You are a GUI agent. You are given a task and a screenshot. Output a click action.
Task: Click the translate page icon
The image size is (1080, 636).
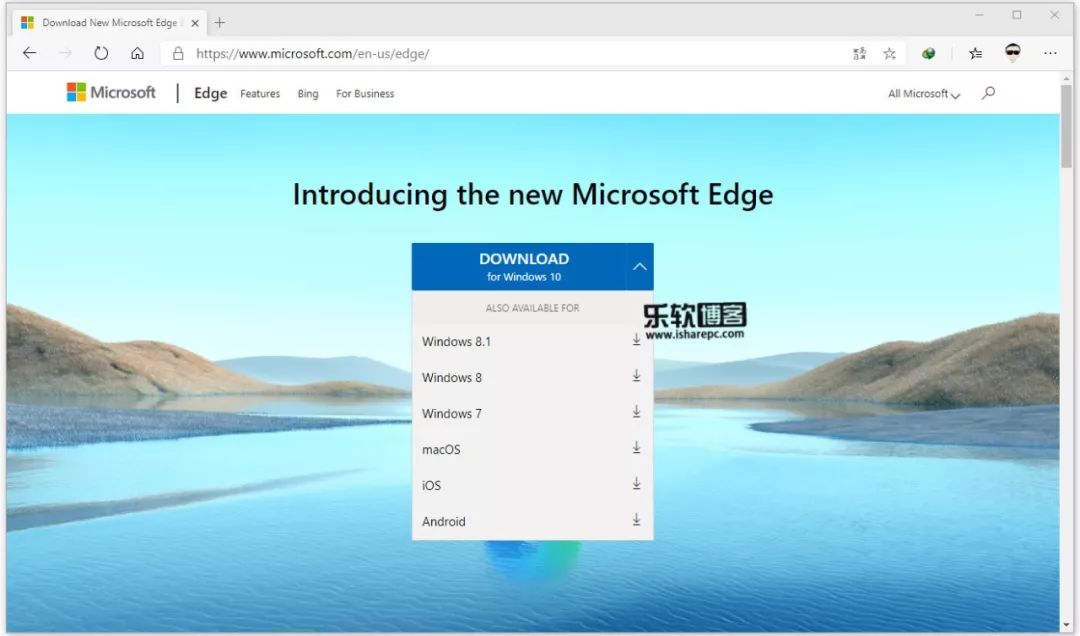(859, 53)
